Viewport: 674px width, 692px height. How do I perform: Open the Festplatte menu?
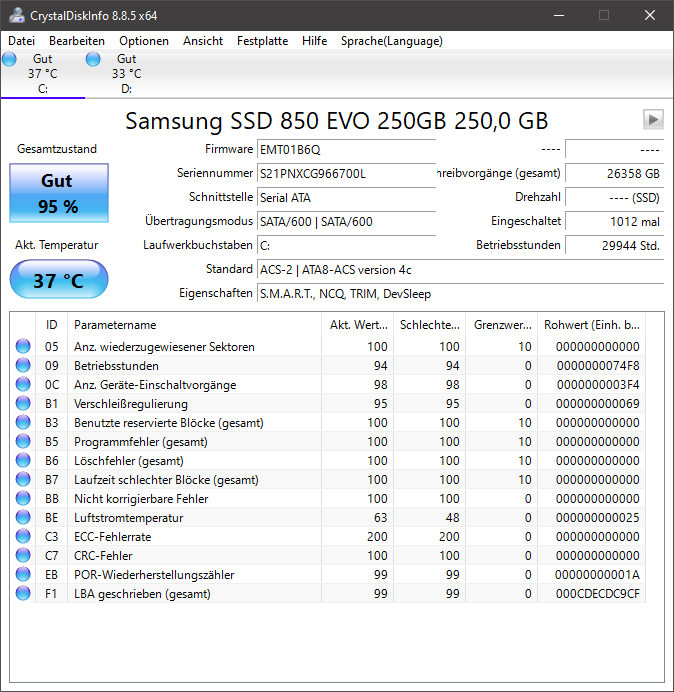tap(262, 41)
